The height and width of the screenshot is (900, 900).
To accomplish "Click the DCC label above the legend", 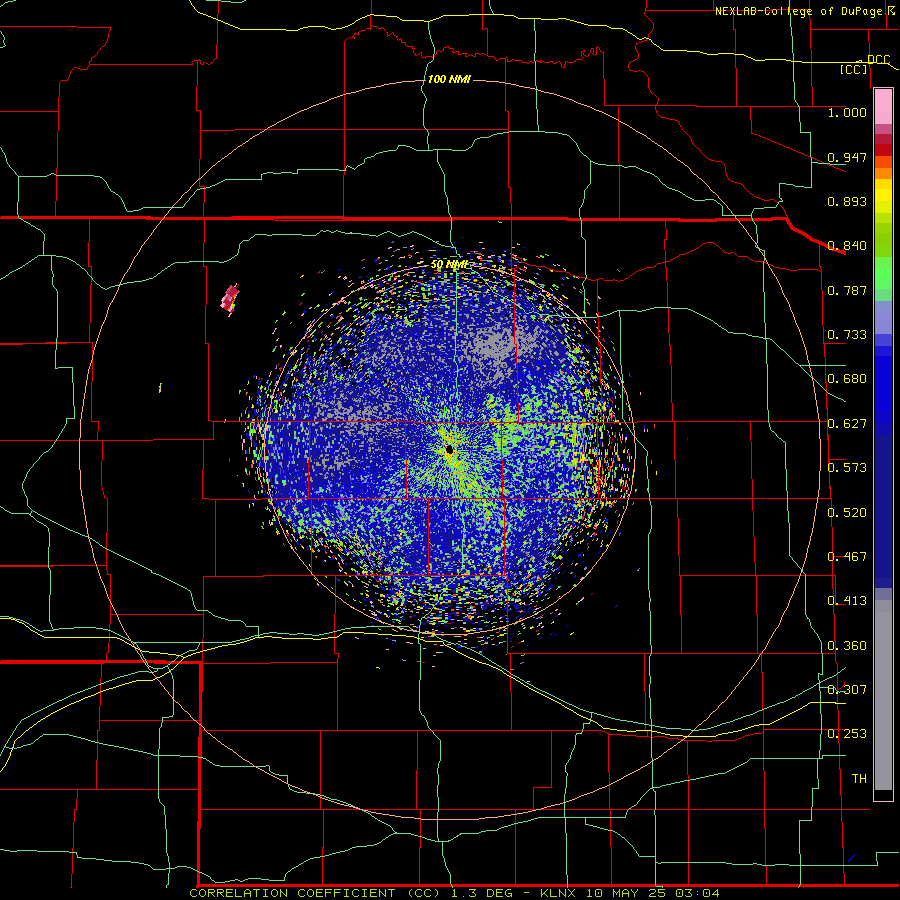I will point(878,60).
